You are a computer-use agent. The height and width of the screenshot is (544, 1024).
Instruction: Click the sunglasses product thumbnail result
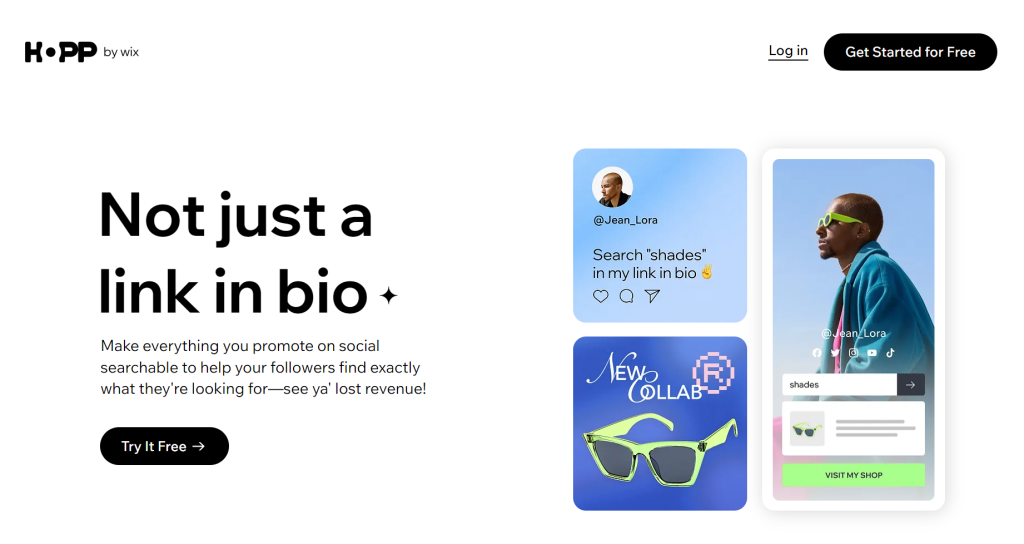coord(807,428)
